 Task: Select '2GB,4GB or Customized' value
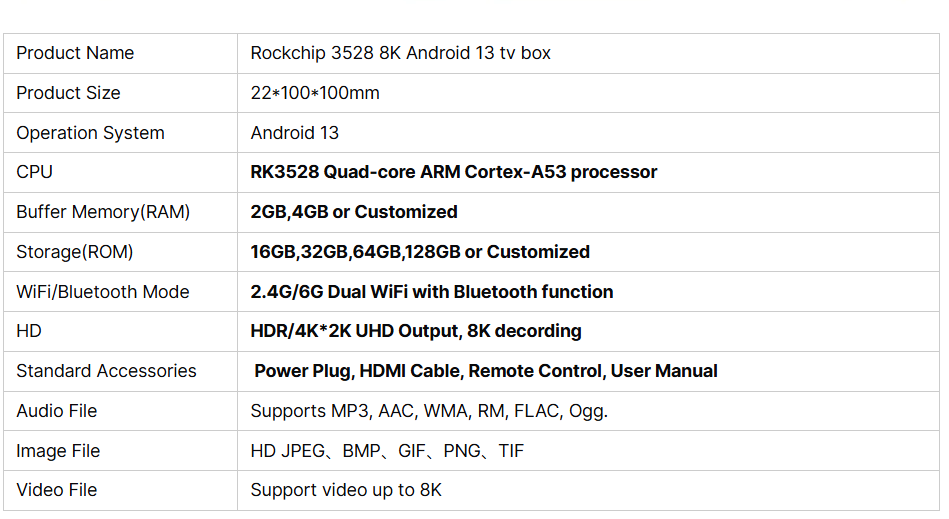point(353,212)
